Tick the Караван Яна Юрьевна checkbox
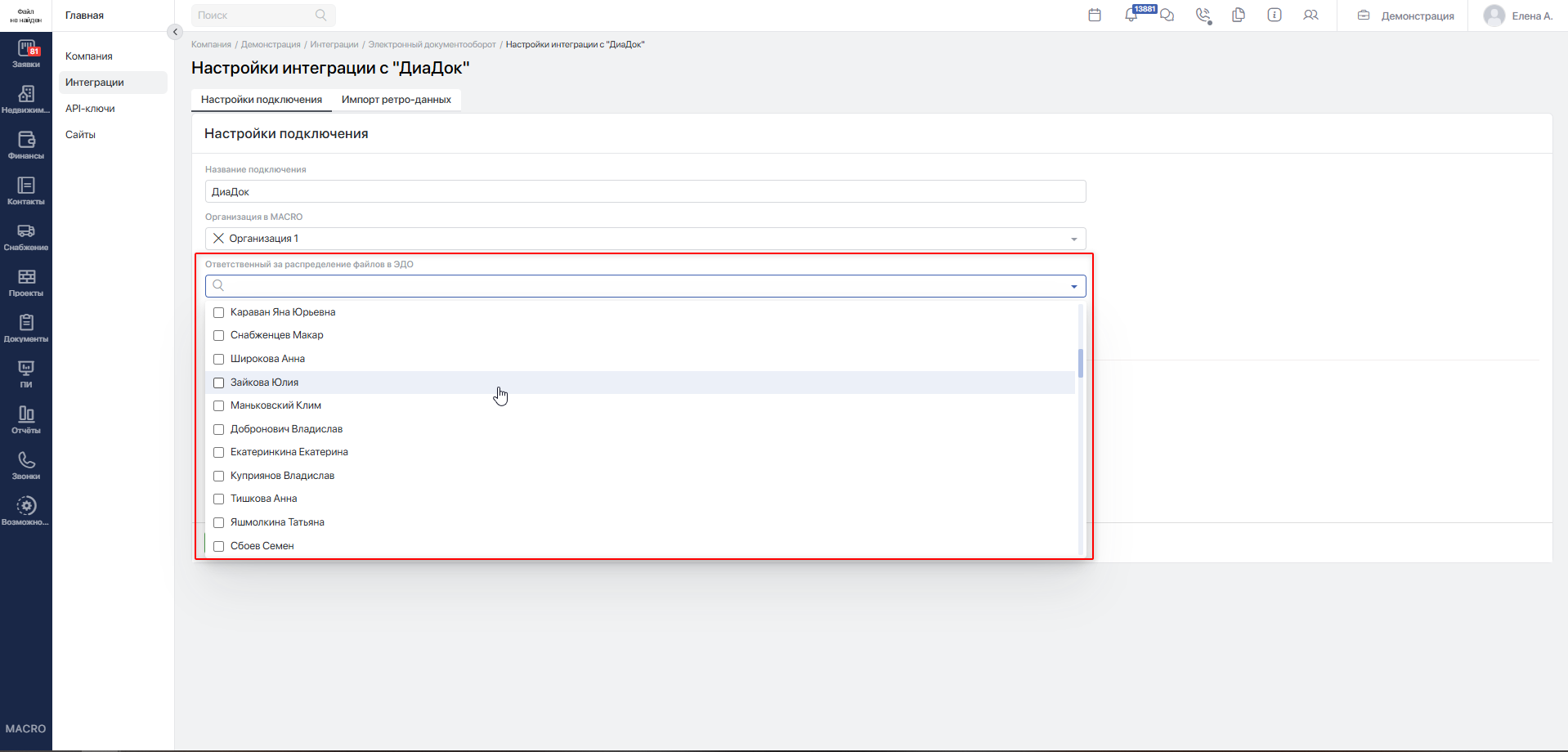This screenshot has width=1568, height=752. pos(218,312)
